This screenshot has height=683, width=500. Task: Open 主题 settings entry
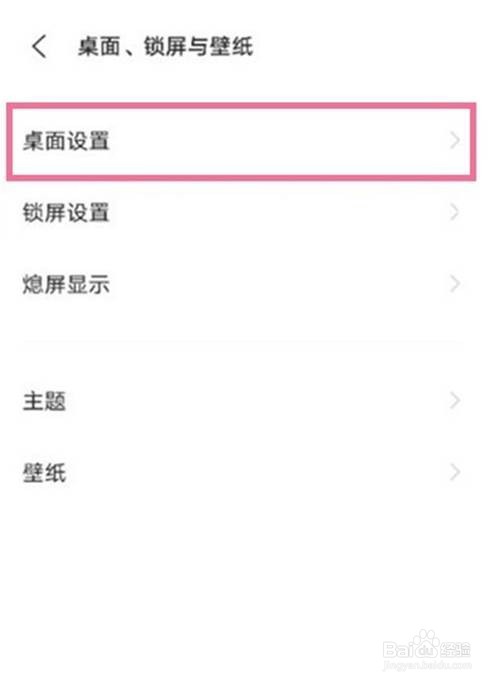(241, 401)
